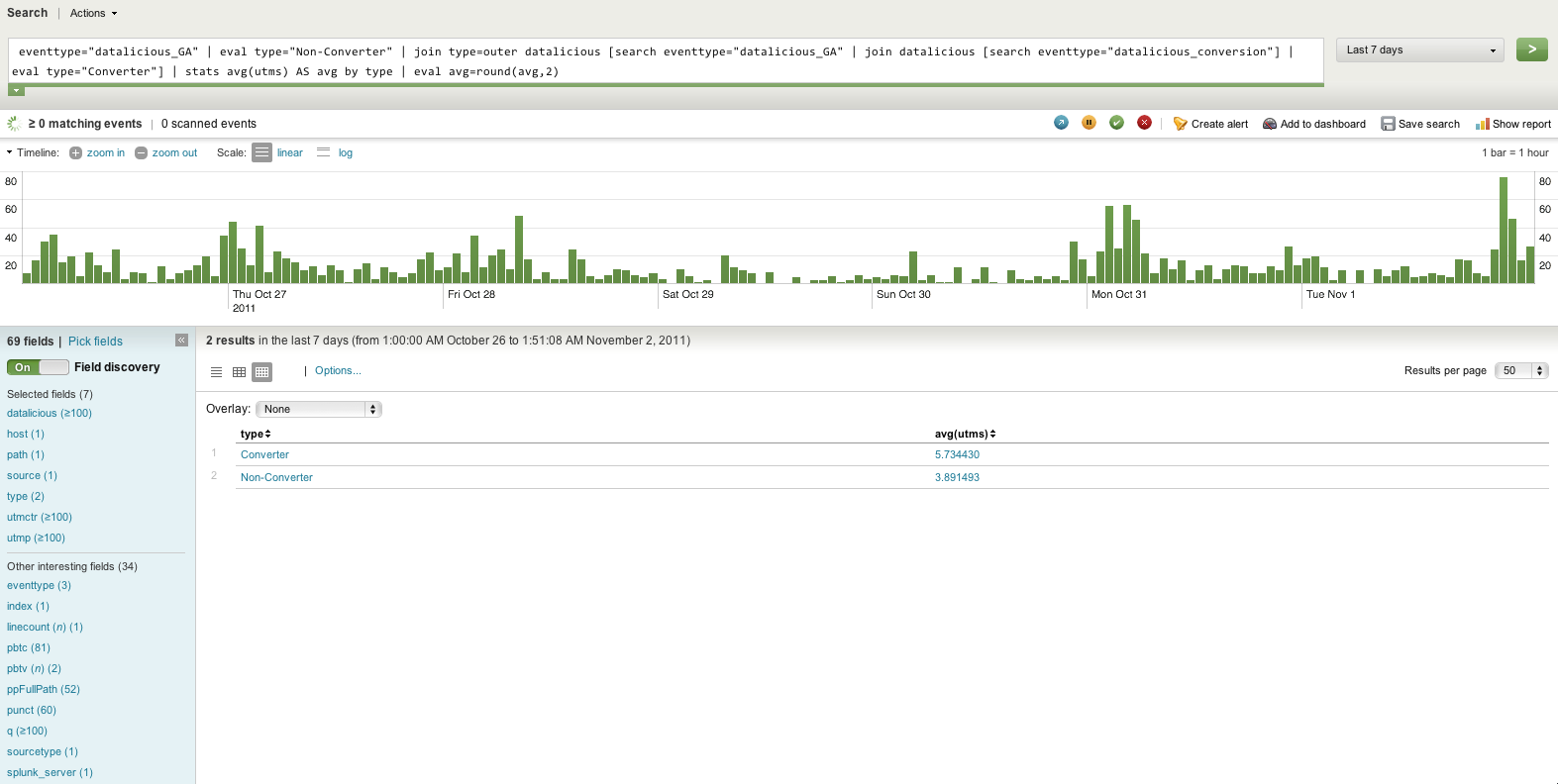This screenshot has height=784, width=1558.
Task: Click the Save search disk icon
Action: click(x=1388, y=124)
